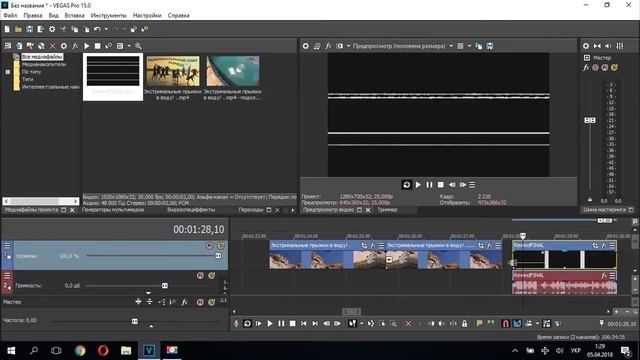Save the project with the floppy disk icon
The width and height of the screenshot is (640, 360).
point(29,29)
